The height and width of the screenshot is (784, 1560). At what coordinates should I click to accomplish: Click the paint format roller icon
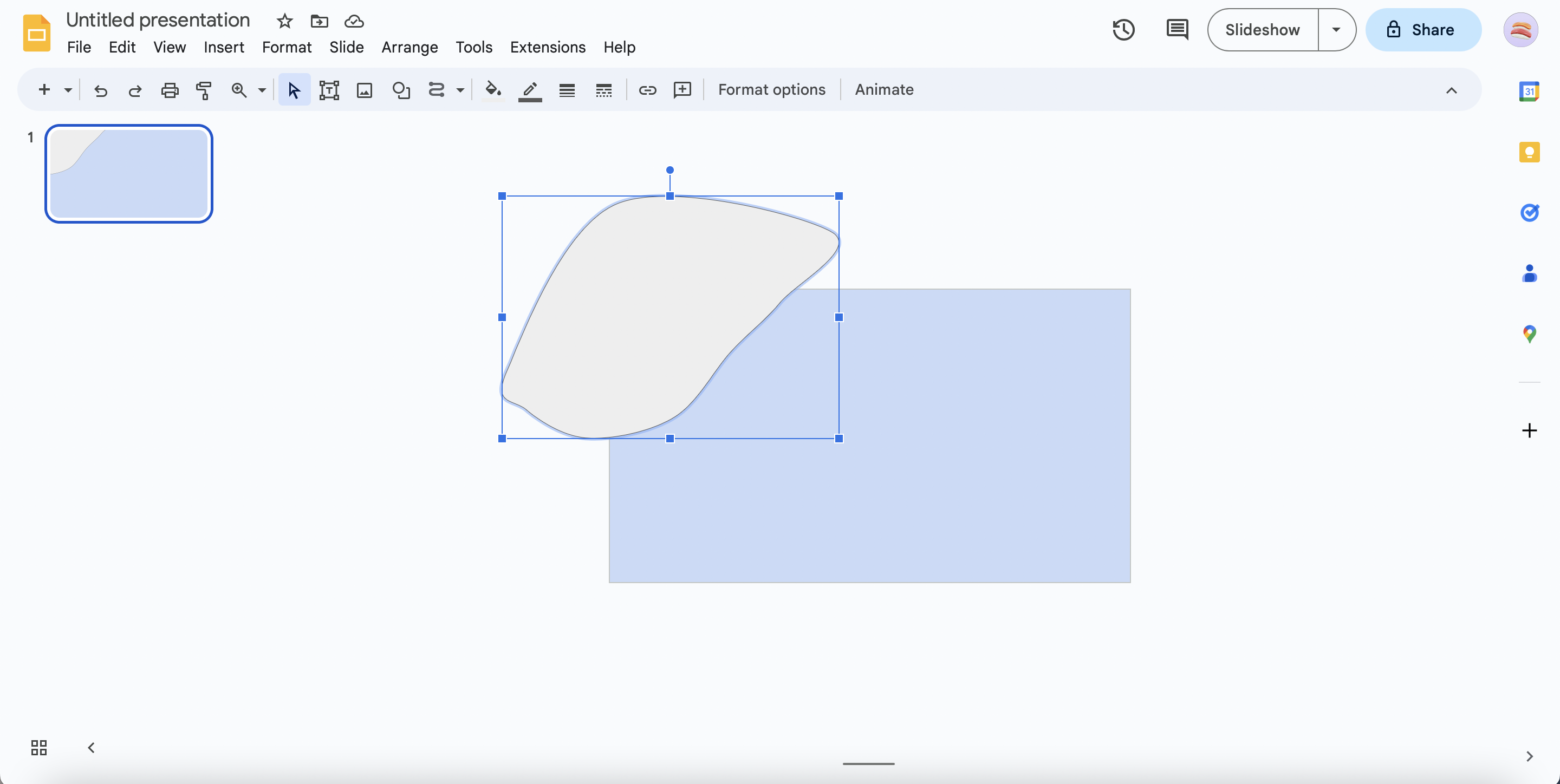click(x=204, y=90)
